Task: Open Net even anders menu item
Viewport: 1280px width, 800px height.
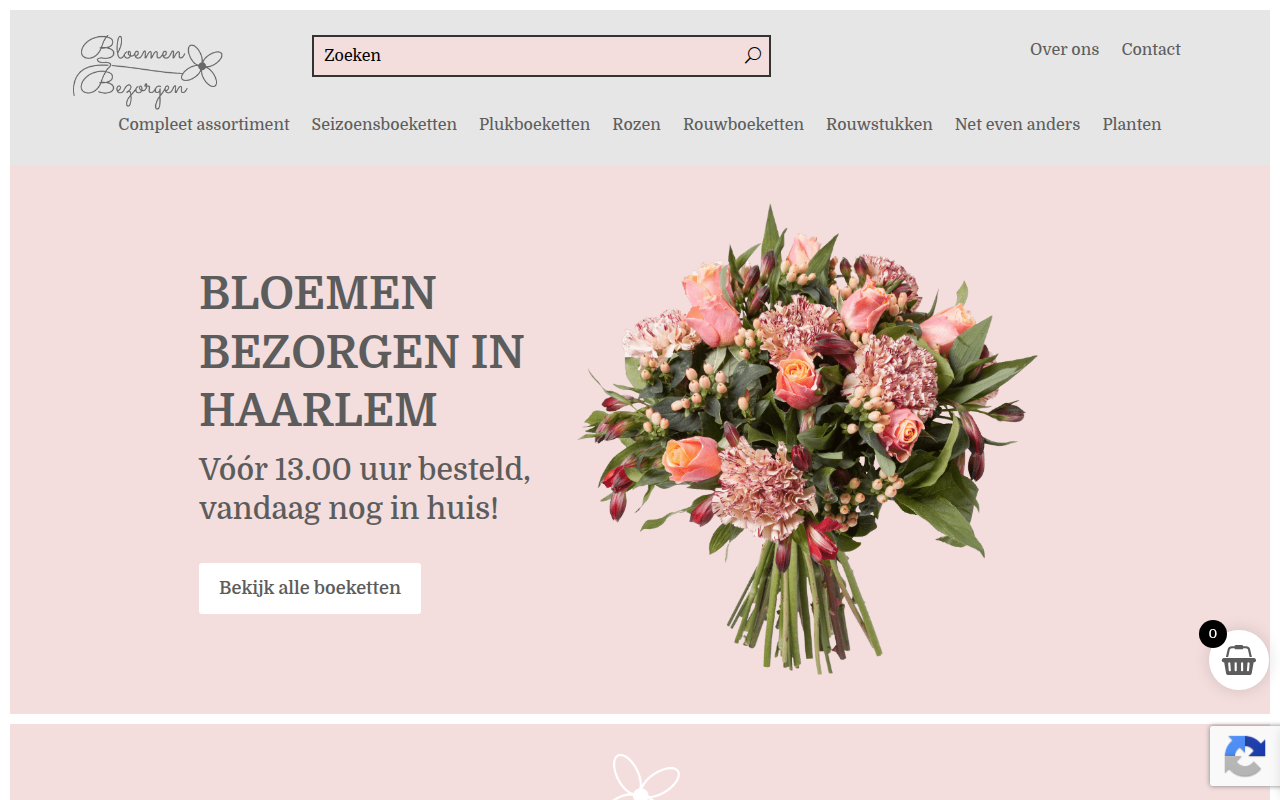Action: pos(1017,125)
